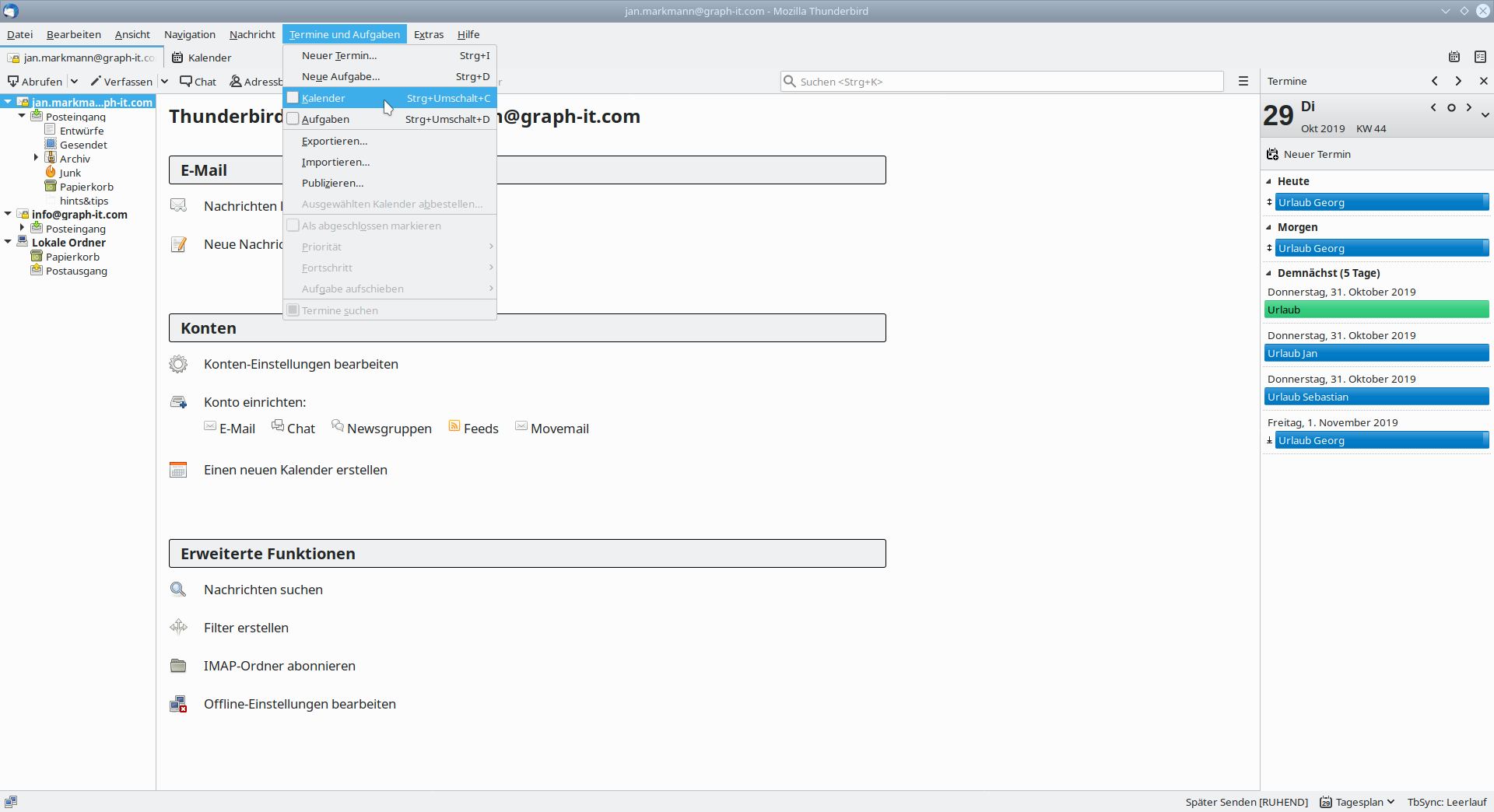Click the calendar icon at top right
The image size is (1494, 812).
pyautogui.click(x=1454, y=57)
